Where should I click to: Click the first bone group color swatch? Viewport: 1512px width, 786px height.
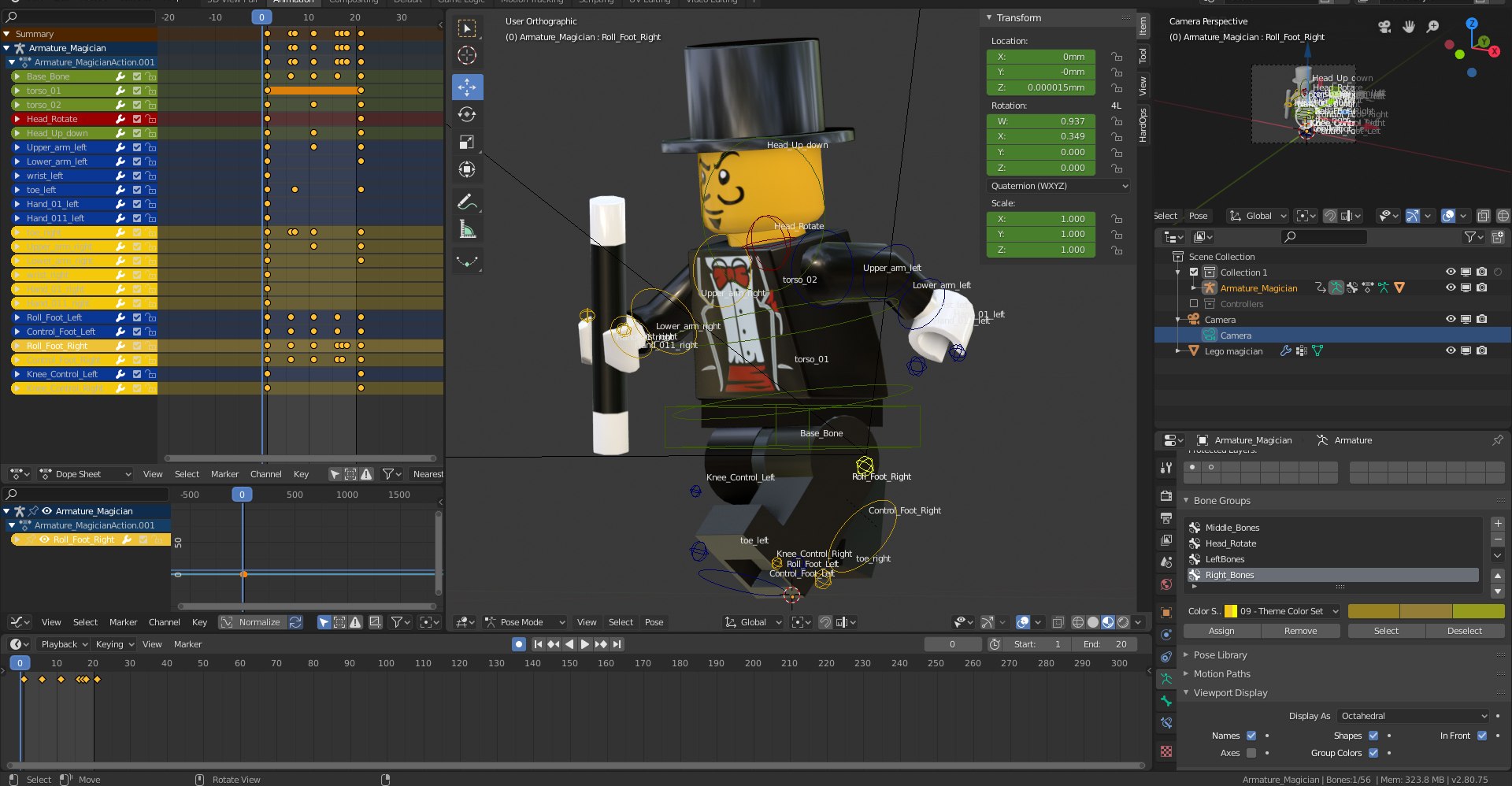click(x=1374, y=611)
